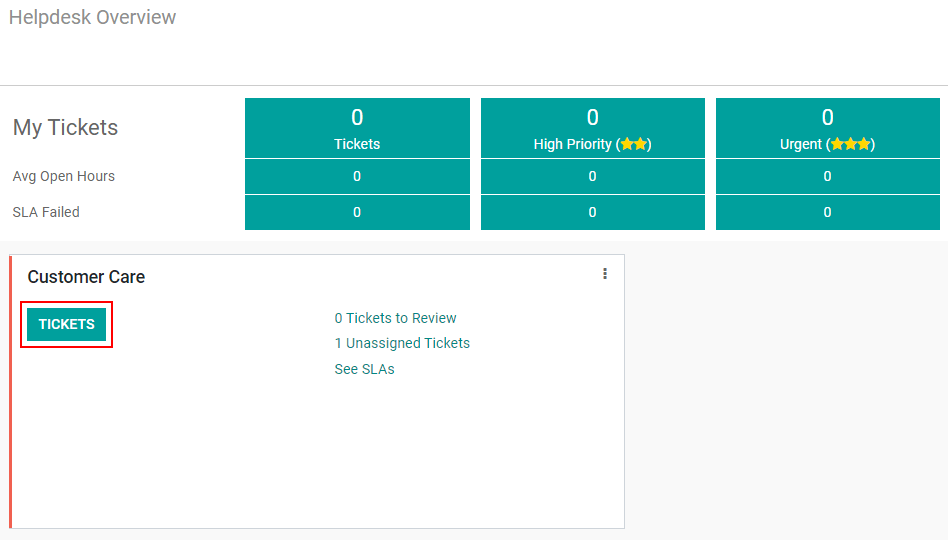Open the 1 Unassigned Tickets link
948x540 pixels.
[402, 343]
